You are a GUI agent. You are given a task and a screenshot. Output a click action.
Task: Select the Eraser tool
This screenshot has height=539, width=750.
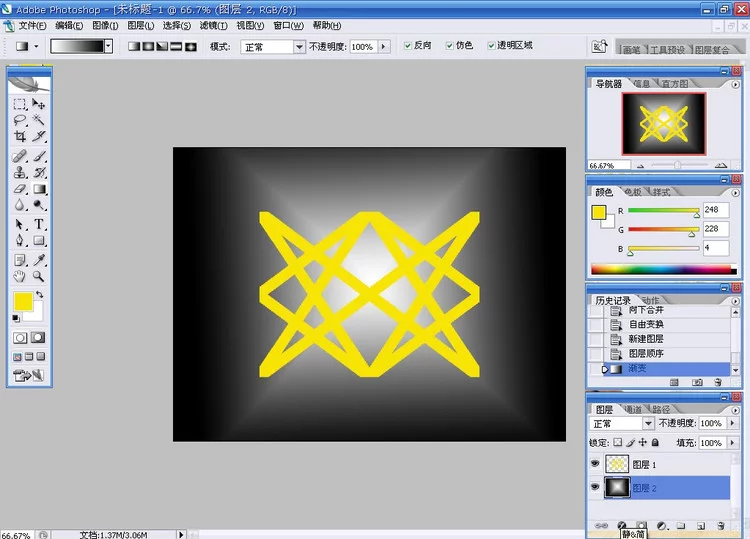pyautogui.click(x=20, y=189)
